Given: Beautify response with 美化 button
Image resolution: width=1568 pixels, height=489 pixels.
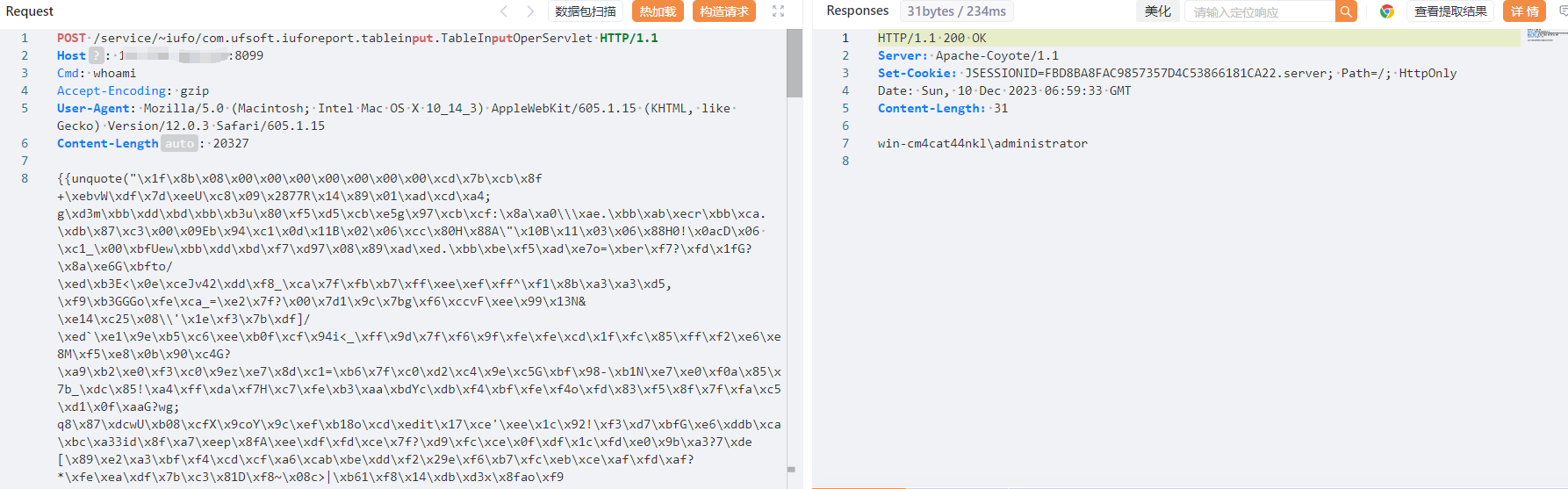Looking at the screenshot, I should click(1157, 11).
